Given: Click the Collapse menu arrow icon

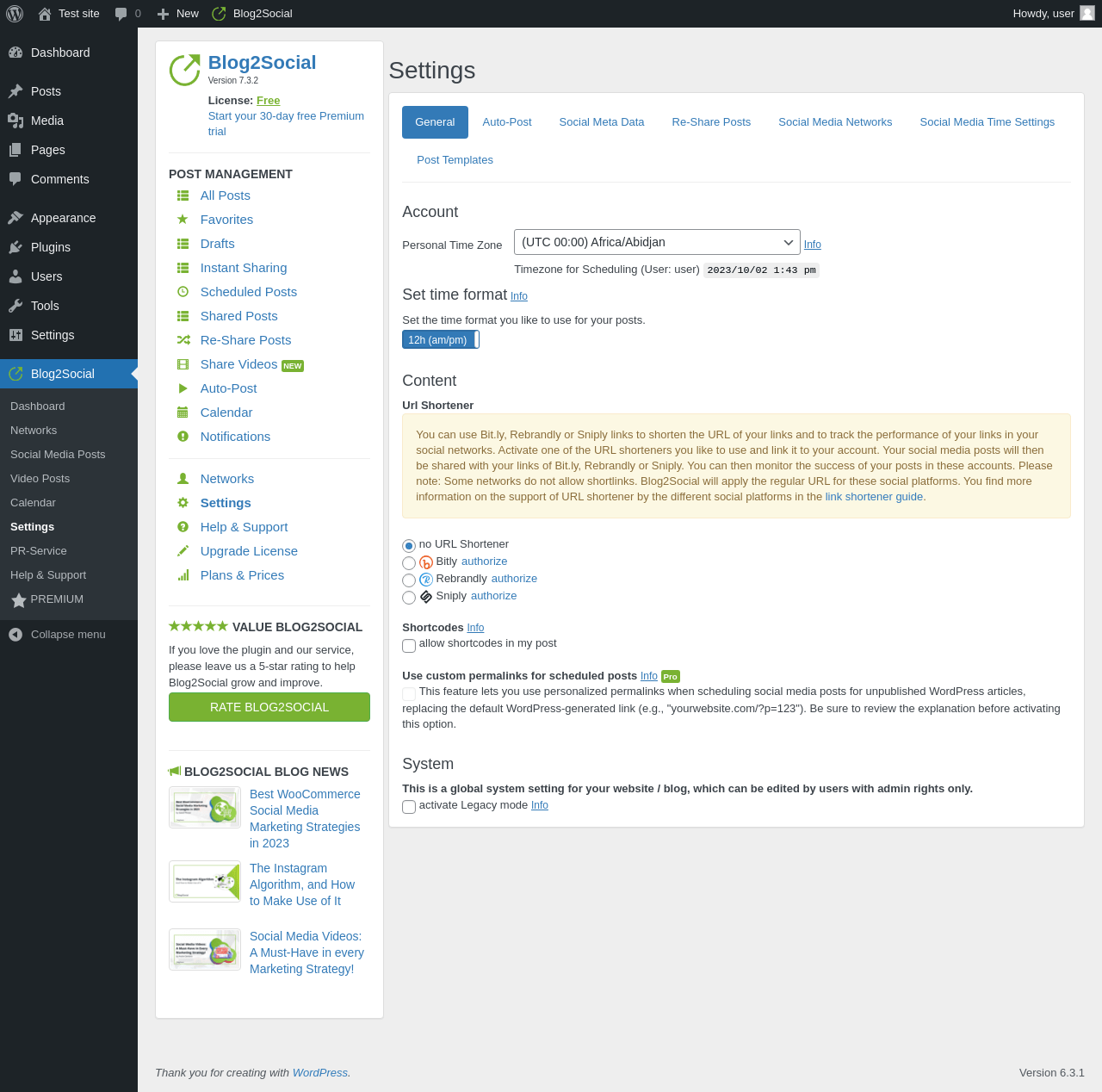Looking at the screenshot, I should (15, 635).
